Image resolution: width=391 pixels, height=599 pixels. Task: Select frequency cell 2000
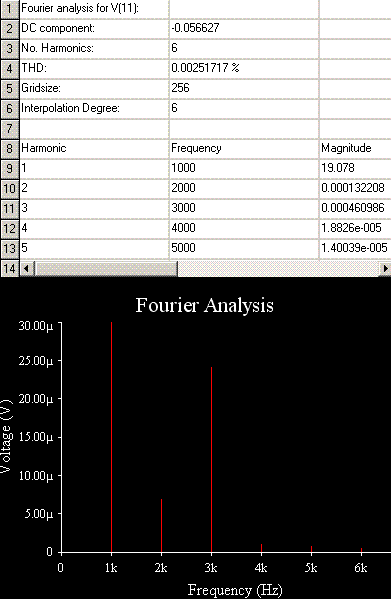point(244,189)
